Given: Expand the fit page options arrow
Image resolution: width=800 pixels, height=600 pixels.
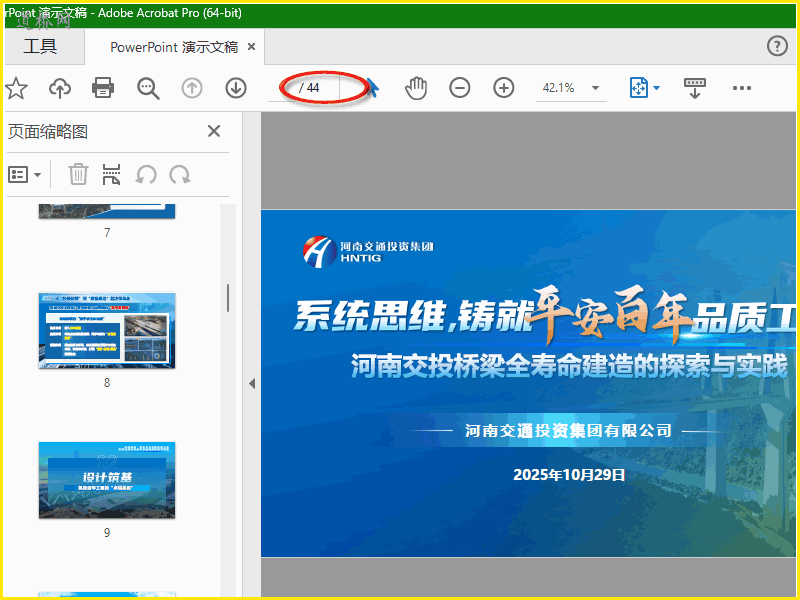Looking at the screenshot, I should tap(657, 88).
